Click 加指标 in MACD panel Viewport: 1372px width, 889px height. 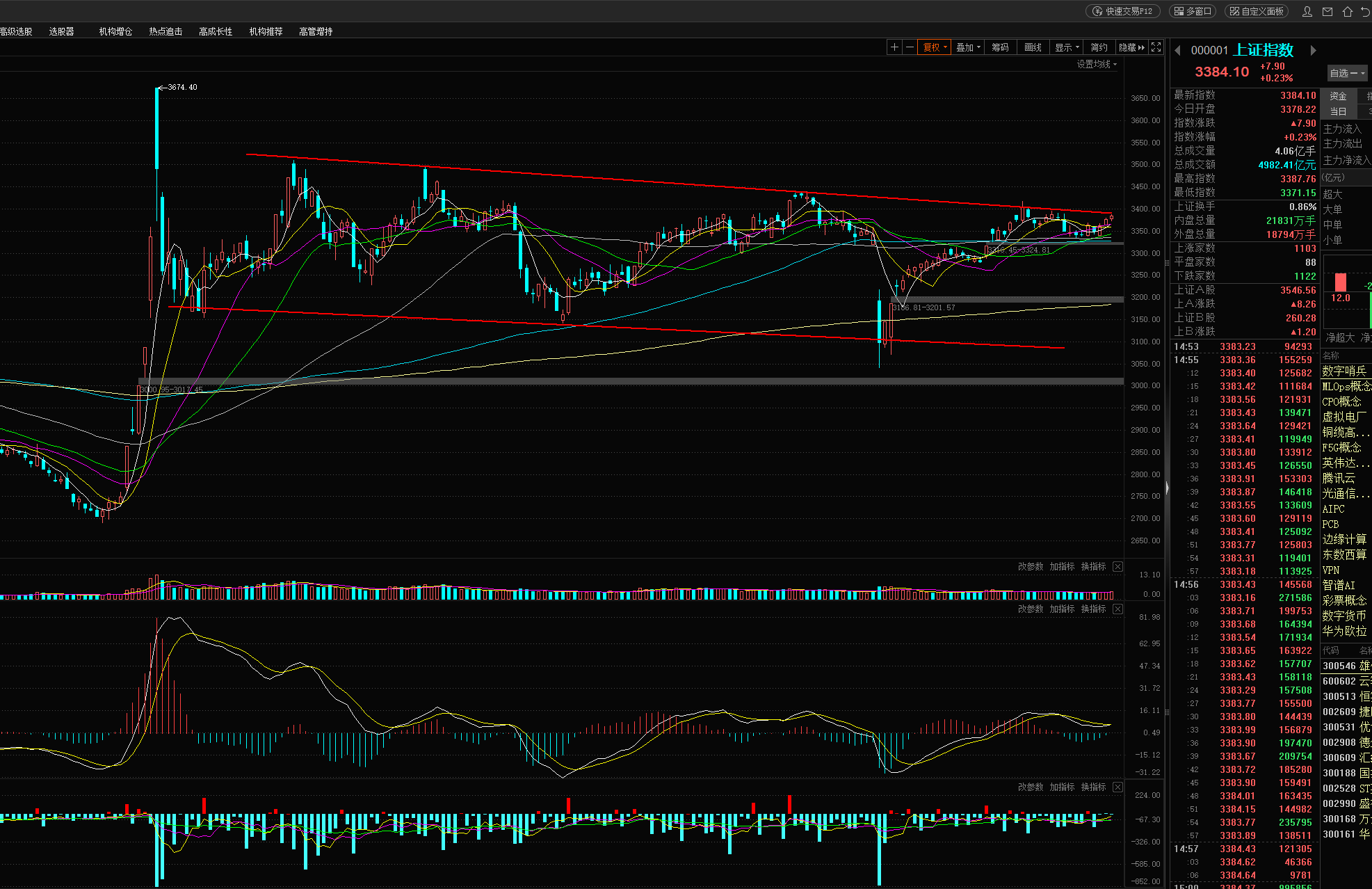(x=1062, y=609)
